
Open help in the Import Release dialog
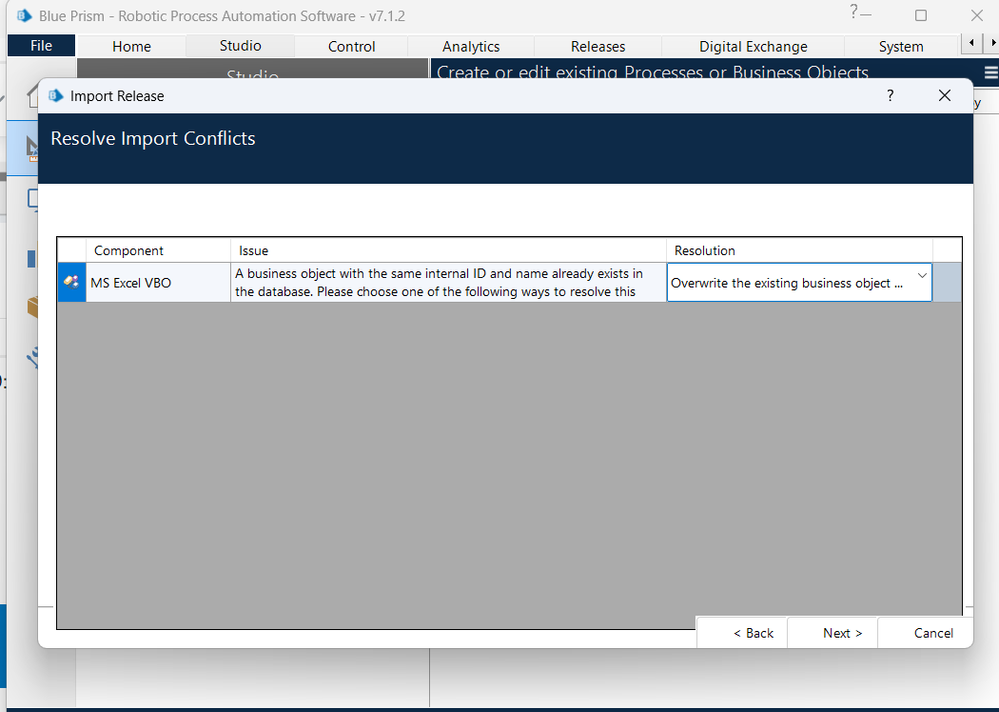tap(890, 96)
